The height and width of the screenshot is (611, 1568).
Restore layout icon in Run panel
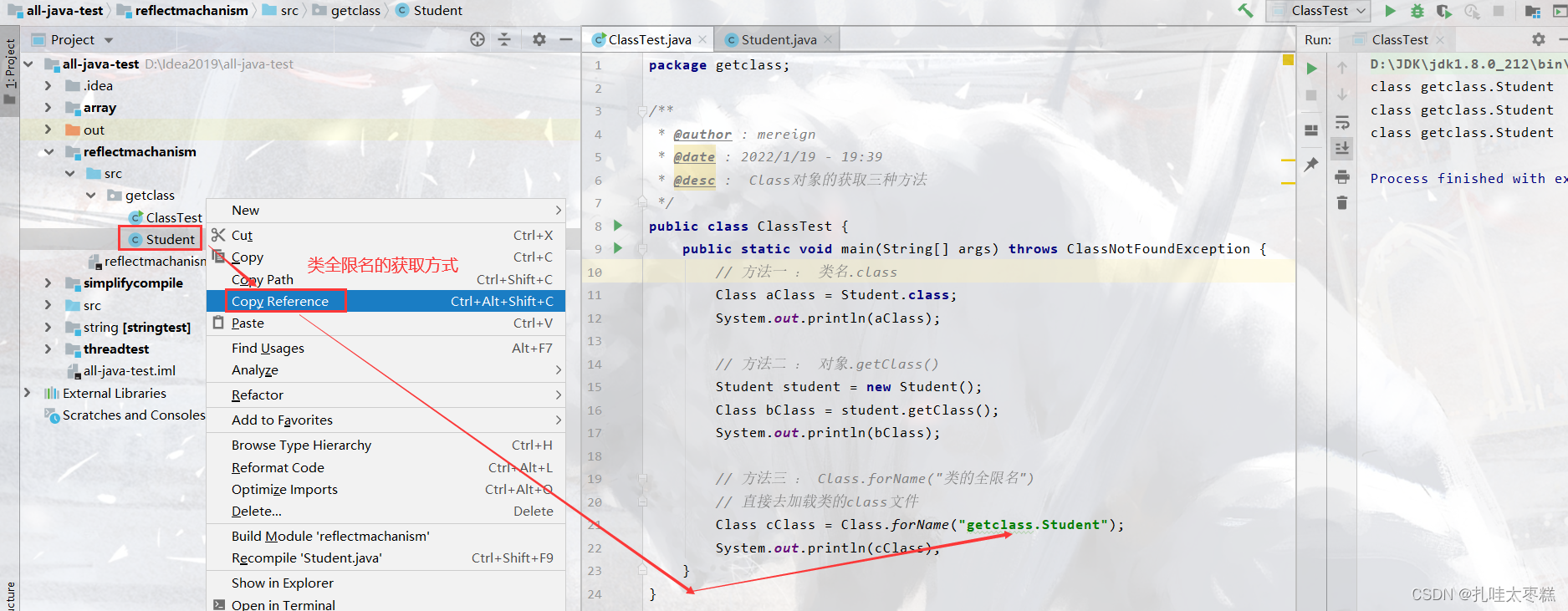(1311, 130)
